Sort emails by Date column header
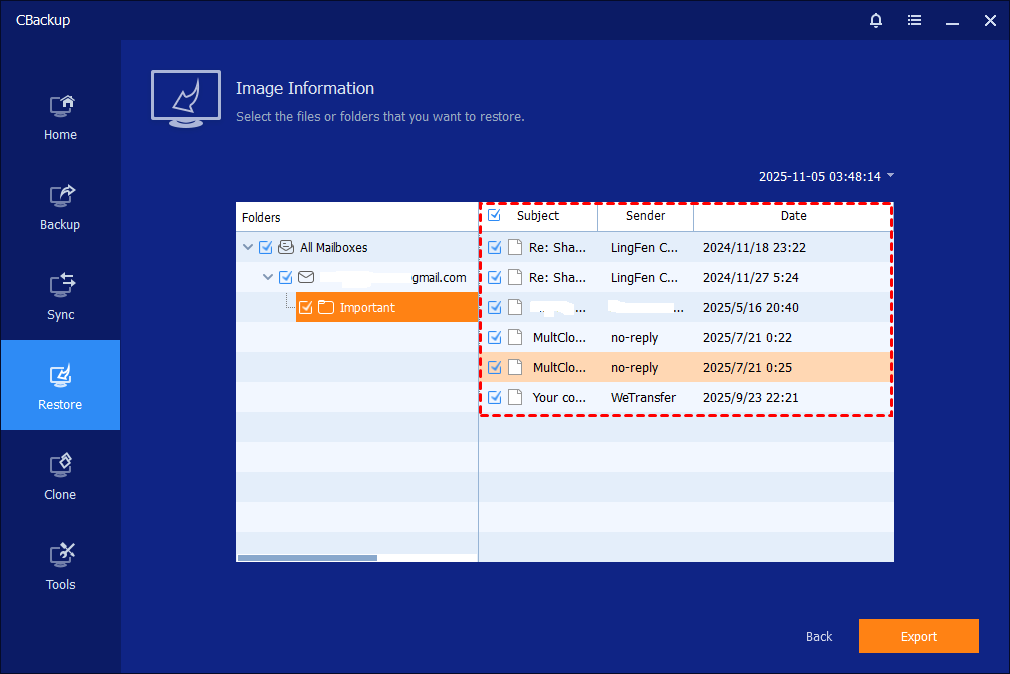Screen dimensions: 1010x674 (793, 216)
